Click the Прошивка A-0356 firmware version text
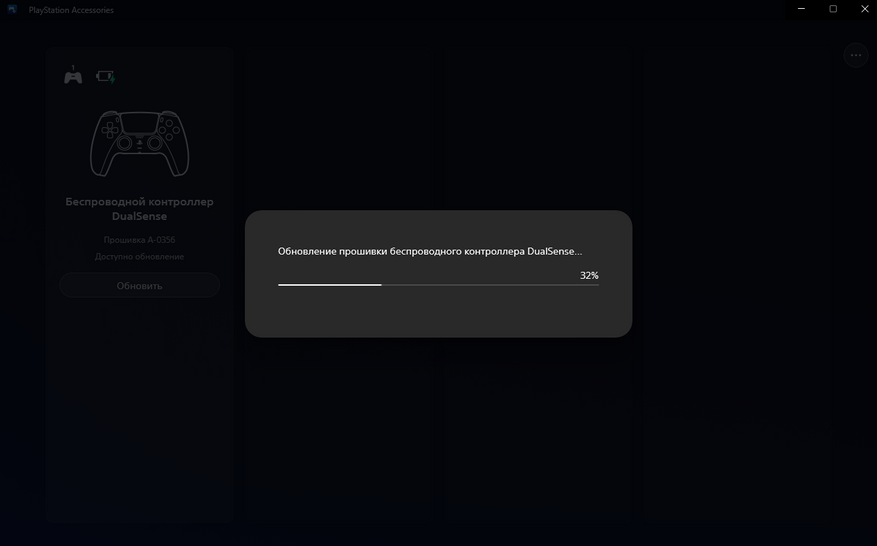Viewport: 877px width, 546px height. click(x=139, y=239)
